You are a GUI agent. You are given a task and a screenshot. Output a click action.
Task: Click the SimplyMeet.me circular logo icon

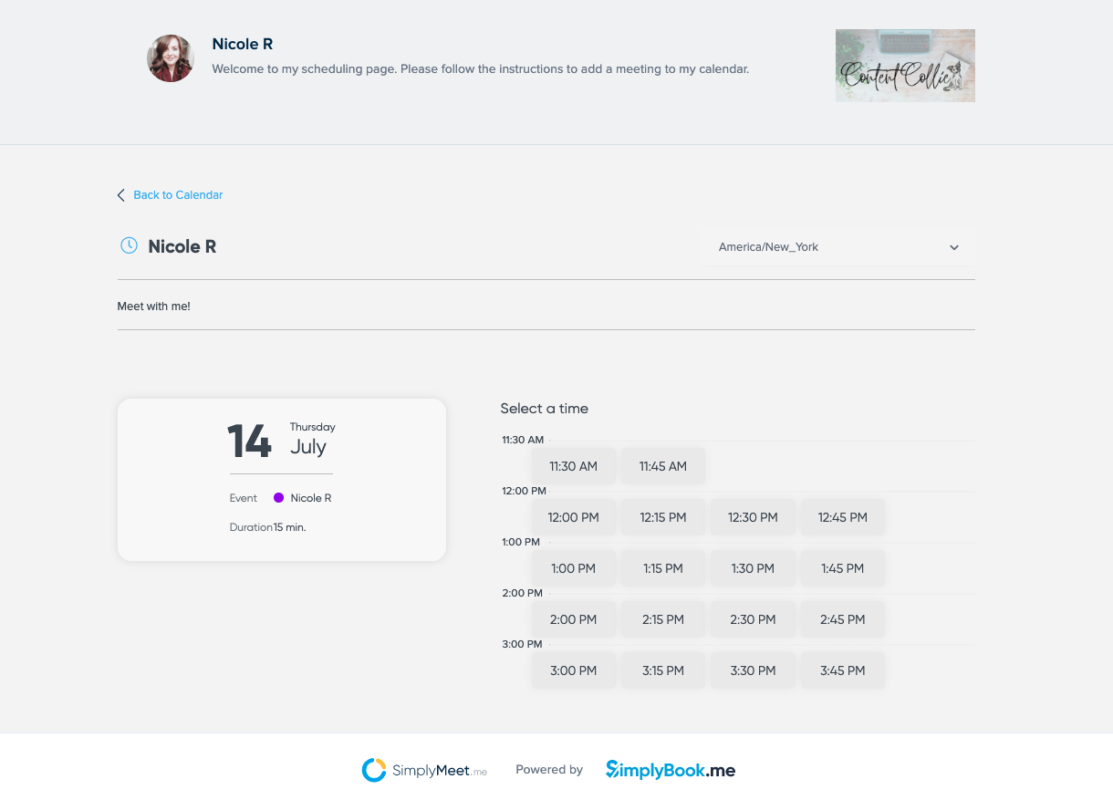pos(373,770)
